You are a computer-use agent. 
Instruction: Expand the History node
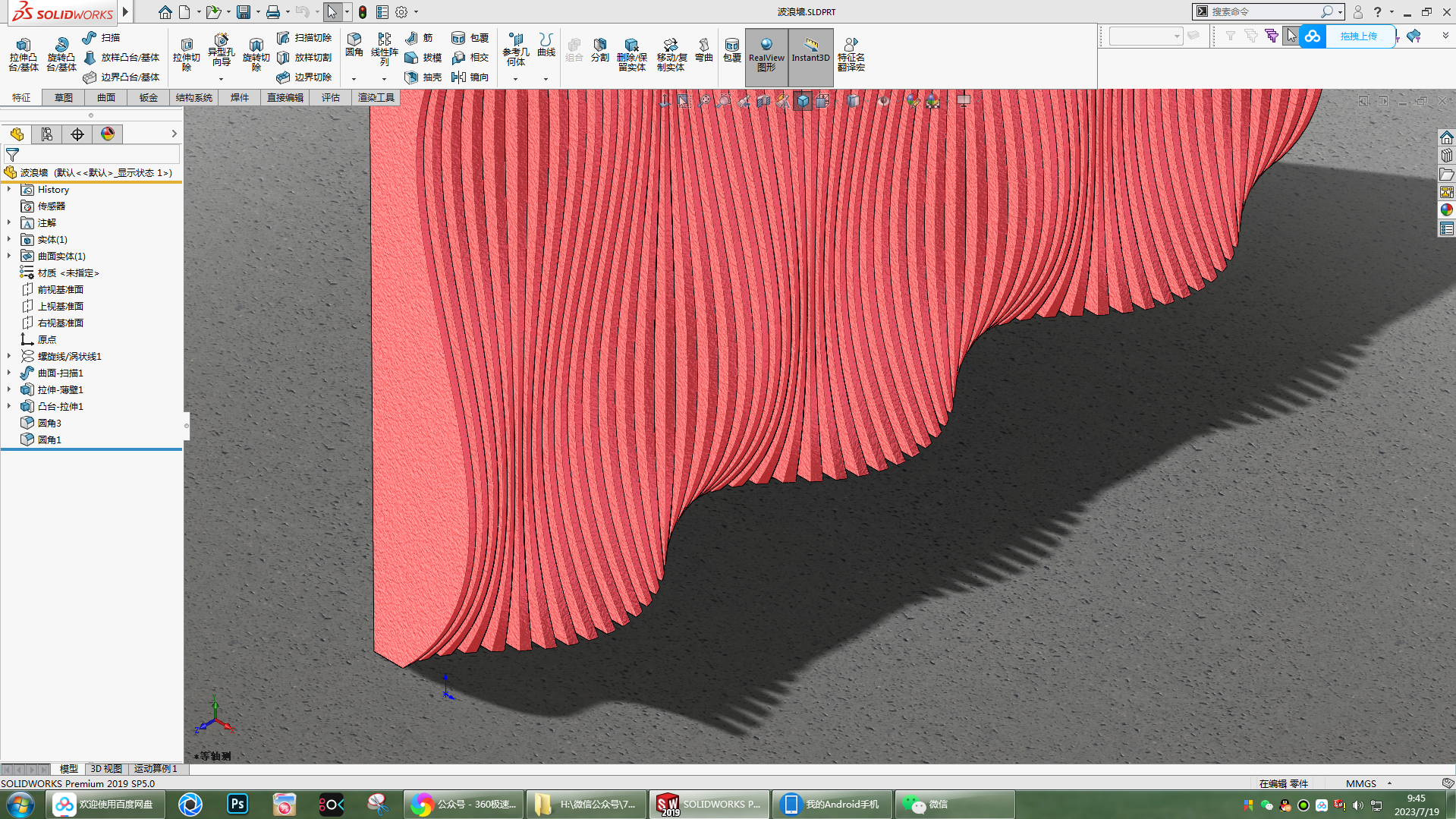9,190
